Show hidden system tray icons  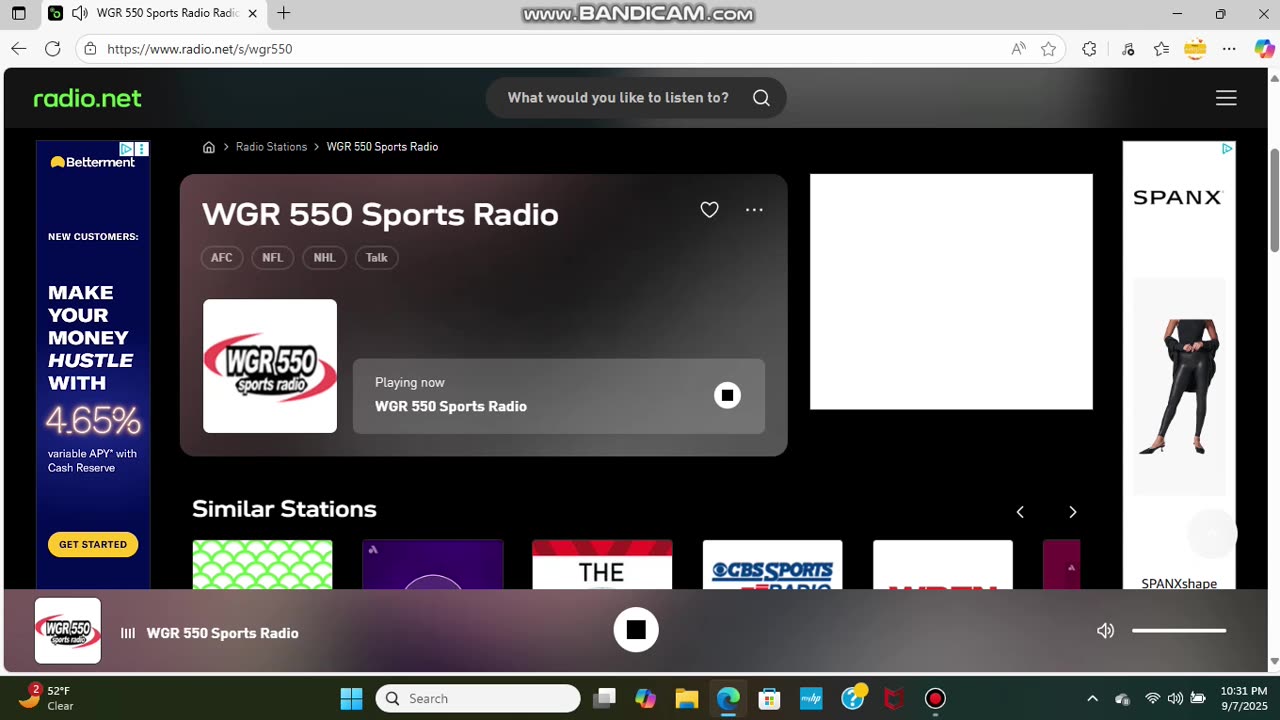click(x=1092, y=699)
